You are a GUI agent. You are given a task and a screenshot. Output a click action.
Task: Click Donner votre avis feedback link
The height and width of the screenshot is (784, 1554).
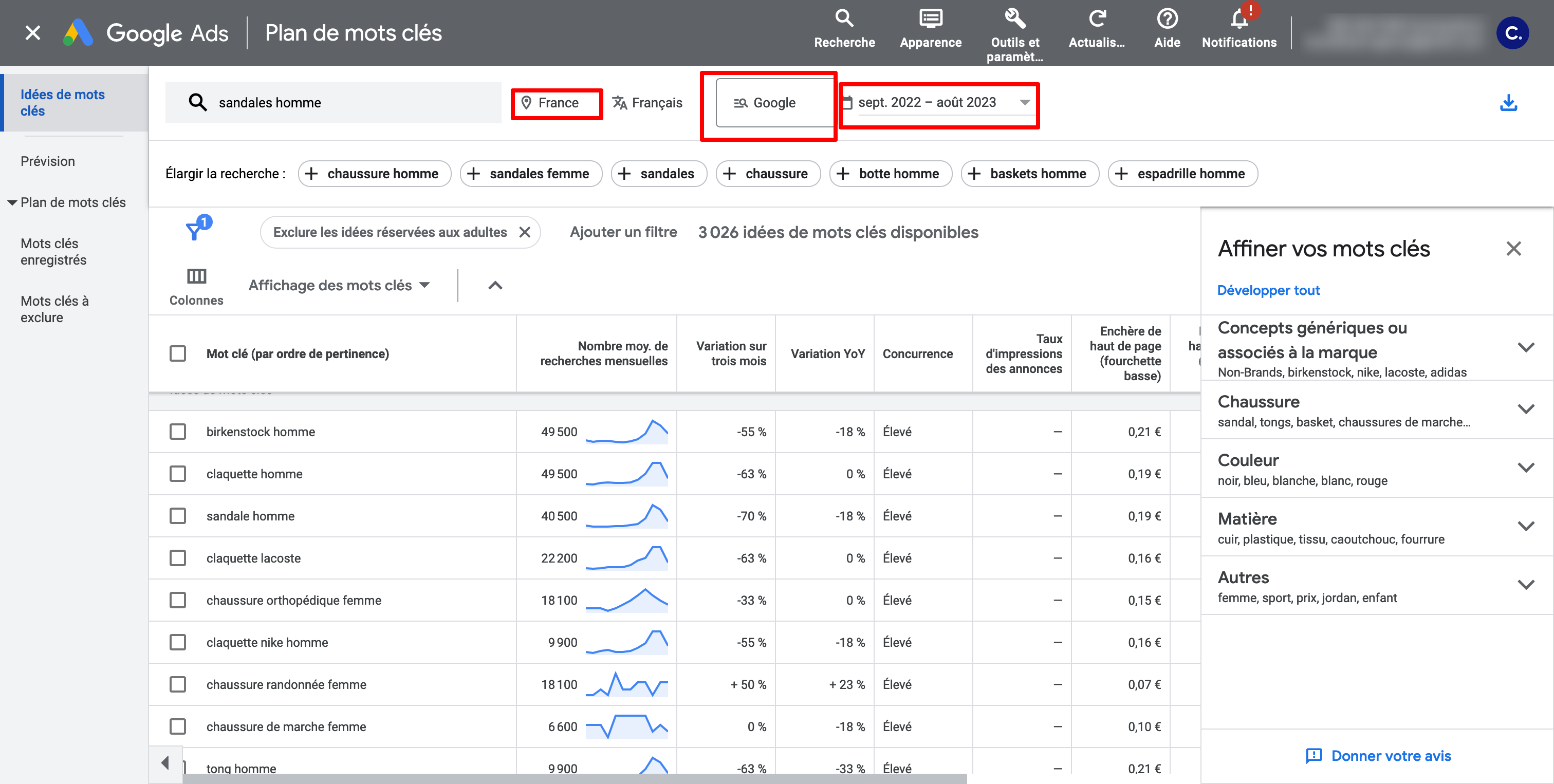(1378, 756)
